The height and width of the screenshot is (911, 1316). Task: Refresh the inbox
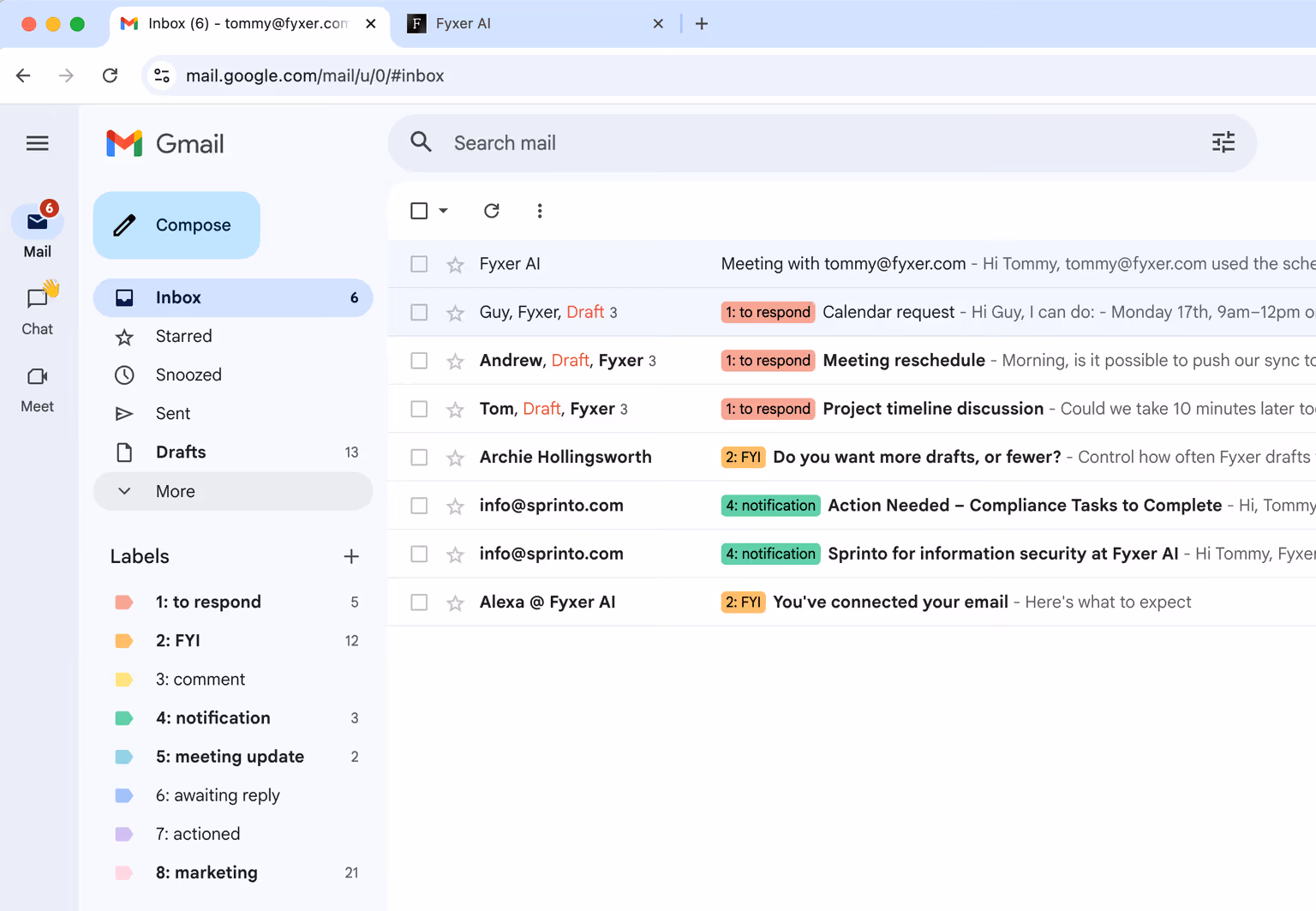pos(492,210)
